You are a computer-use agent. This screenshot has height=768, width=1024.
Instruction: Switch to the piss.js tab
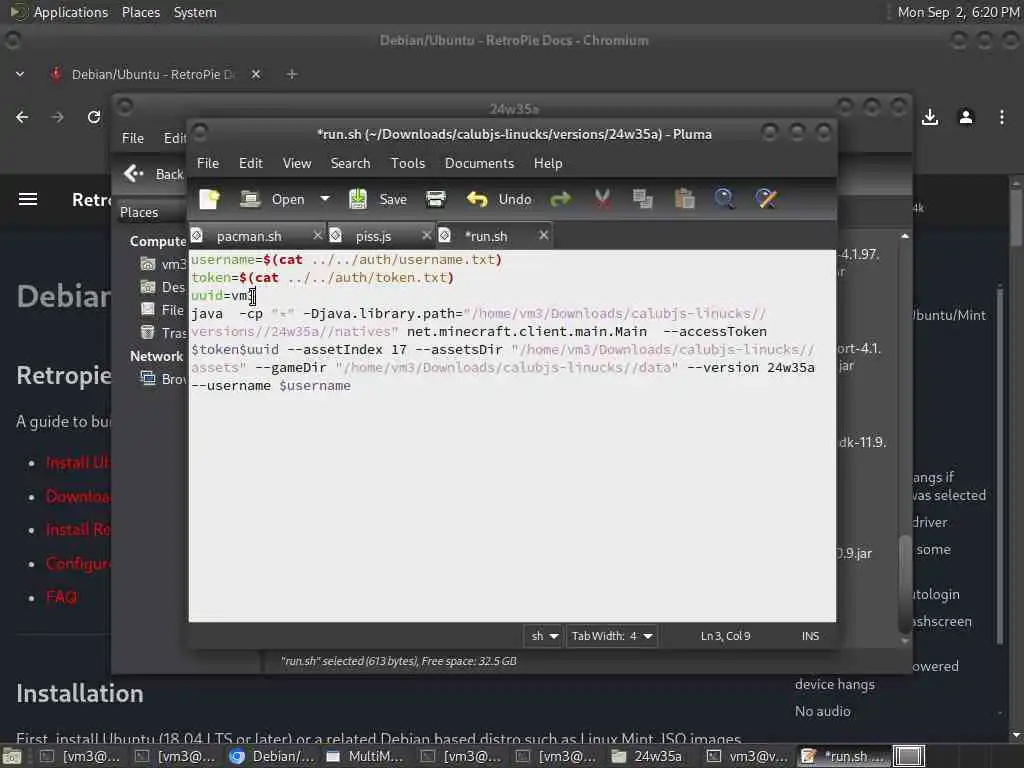point(374,236)
